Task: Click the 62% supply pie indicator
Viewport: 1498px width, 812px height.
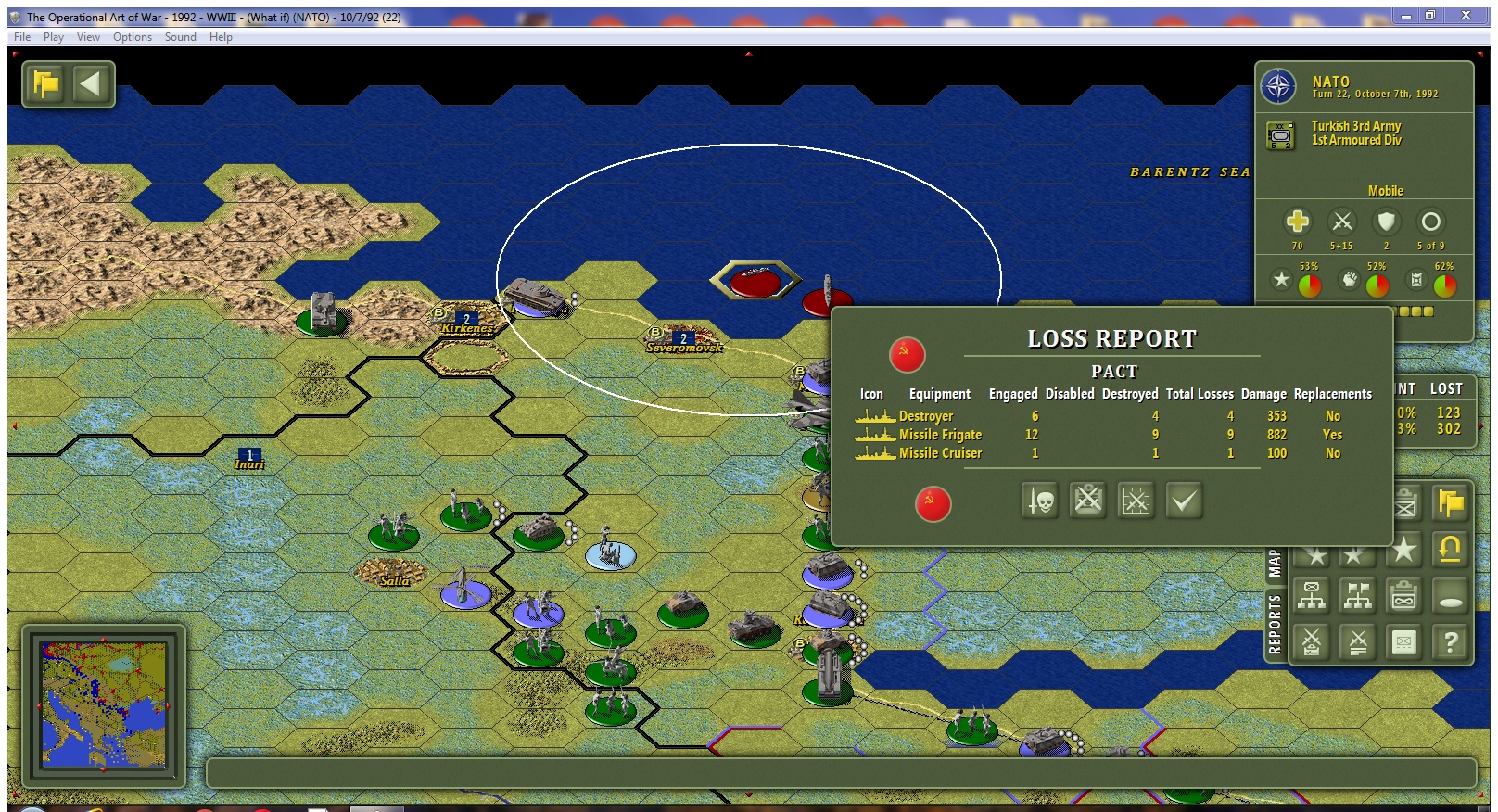Action: tap(1444, 285)
